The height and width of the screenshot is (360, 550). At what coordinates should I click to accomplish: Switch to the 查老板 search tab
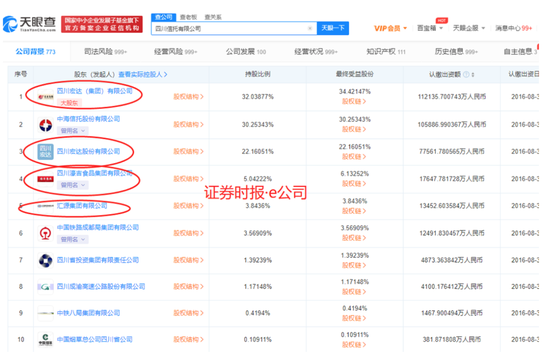[188, 17]
